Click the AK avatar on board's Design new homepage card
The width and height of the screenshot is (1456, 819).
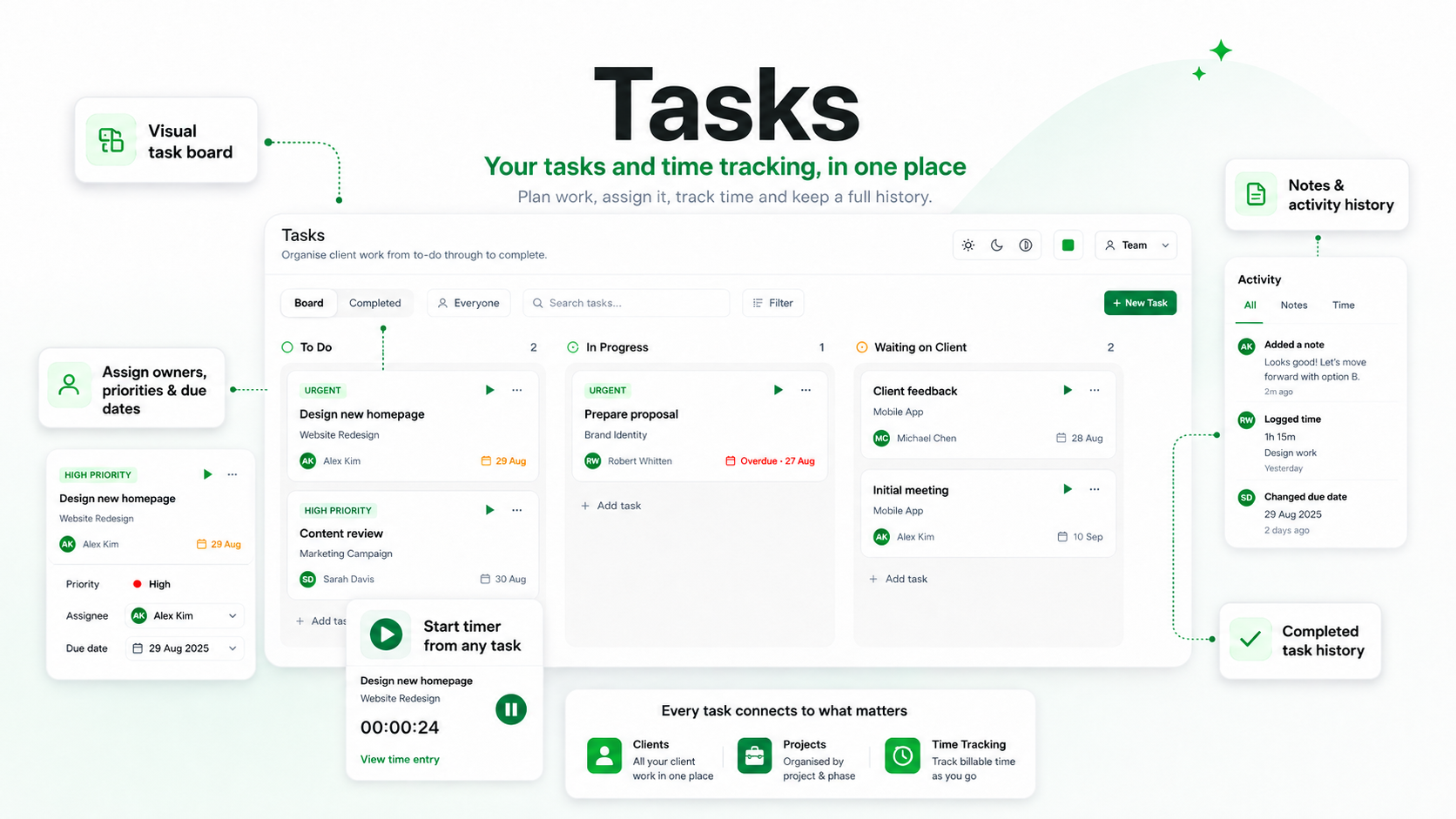pos(308,461)
